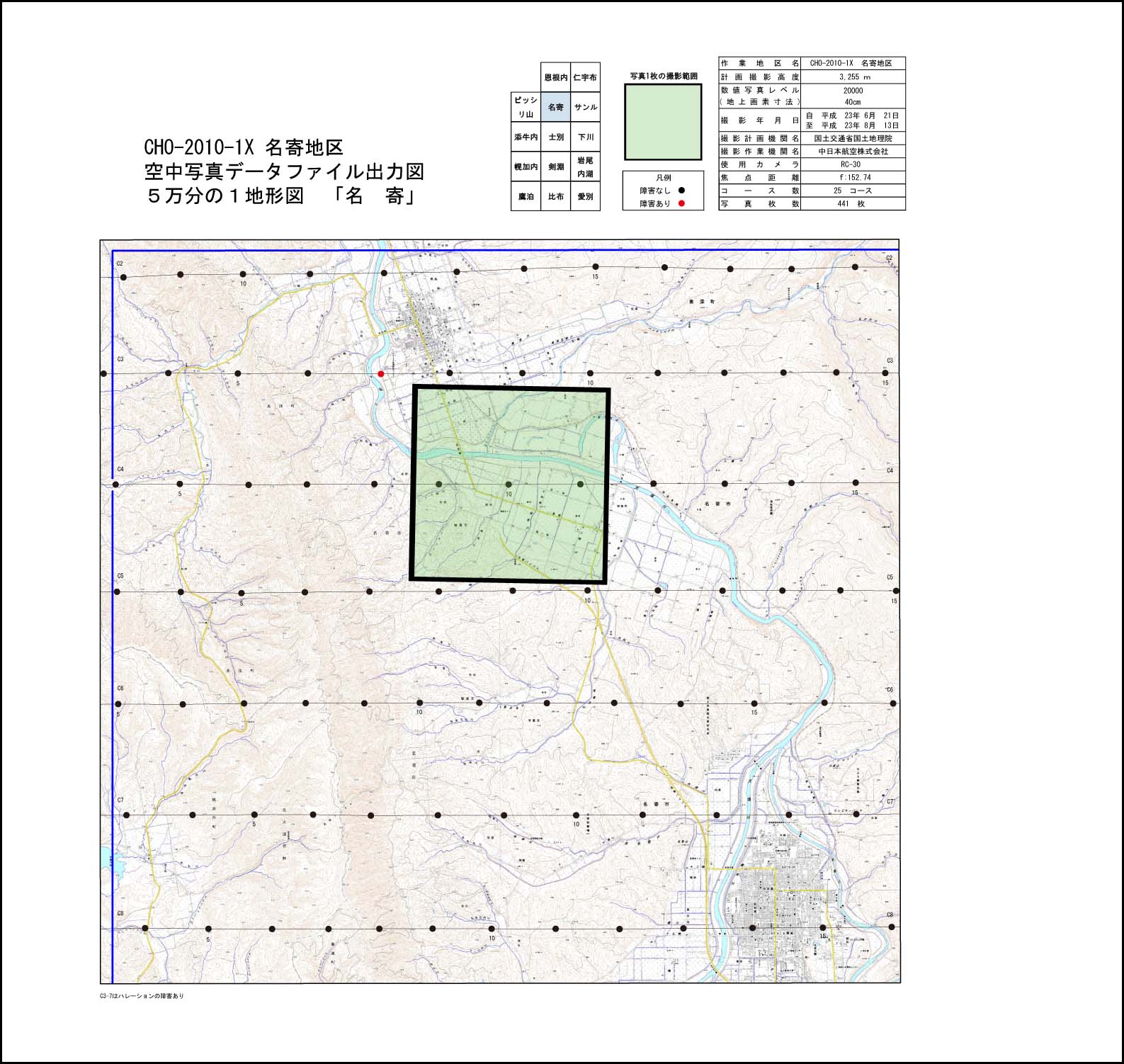Choose the 比布 index grid cell
This screenshot has height=1064, width=1124.
555,196
